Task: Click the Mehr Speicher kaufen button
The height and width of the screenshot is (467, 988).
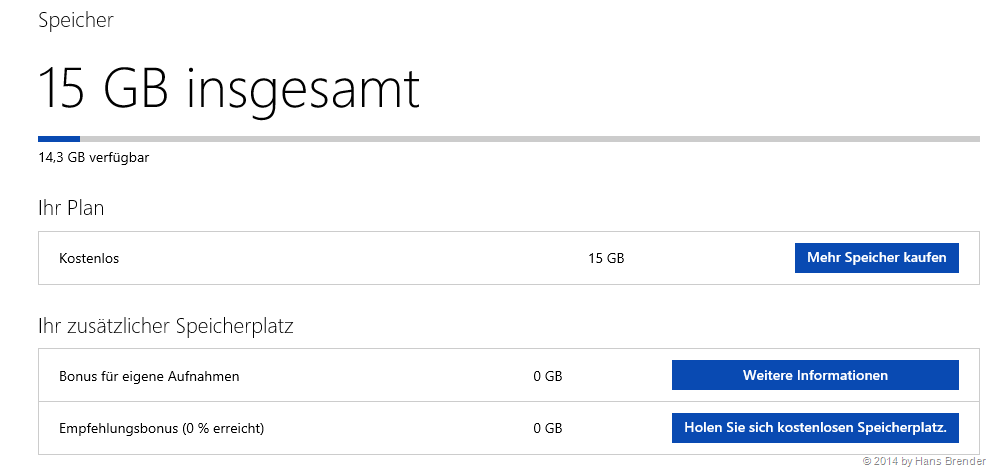Action: click(x=876, y=258)
